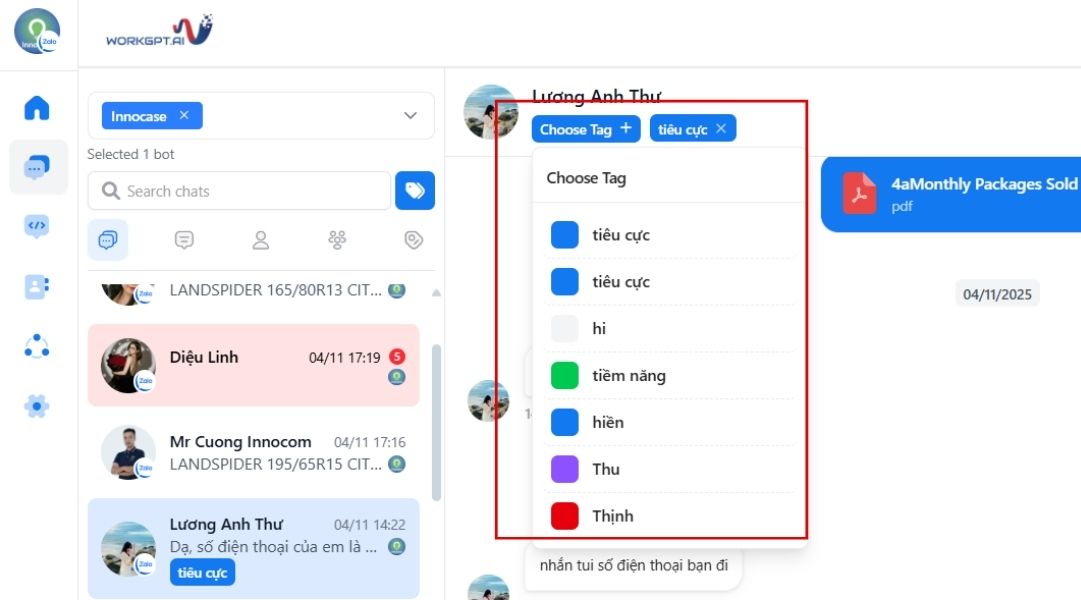Remove the Innocase filter chip
The image size is (1081, 600).
click(x=184, y=115)
